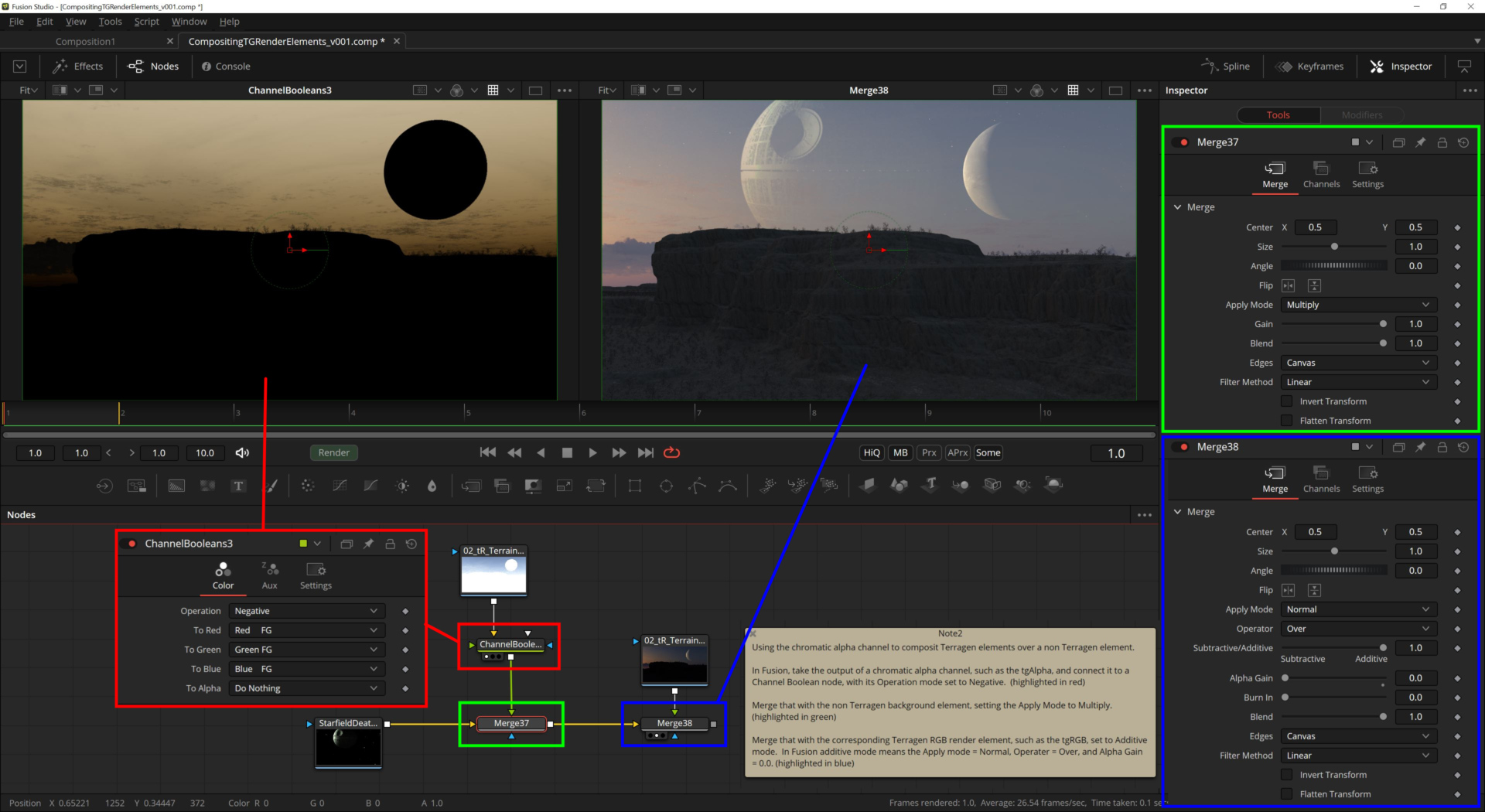Image resolution: width=1485 pixels, height=812 pixels.
Task: Toggle audio mute speaker icon
Action: pyautogui.click(x=242, y=453)
